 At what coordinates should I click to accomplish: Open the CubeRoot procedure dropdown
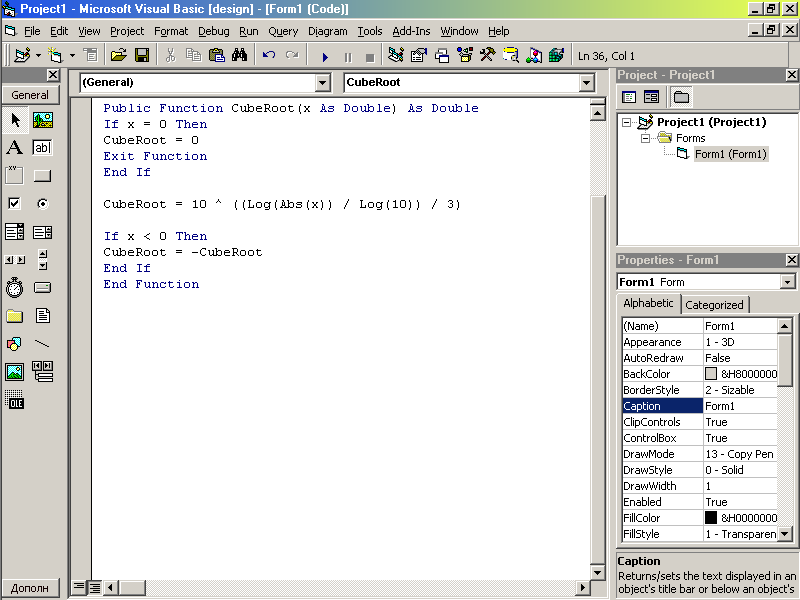587,83
